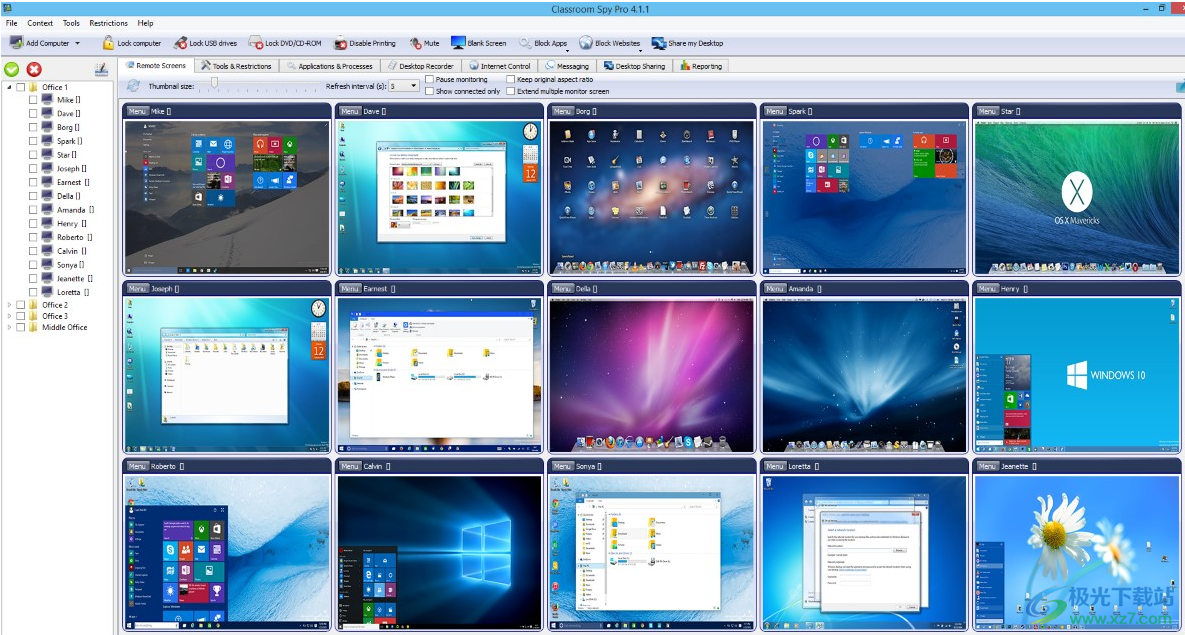The width and height of the screenshot is (1185, 635).
Task: Tick Extend multiple monitor screen checkbox
Action: tap(510, 91)
